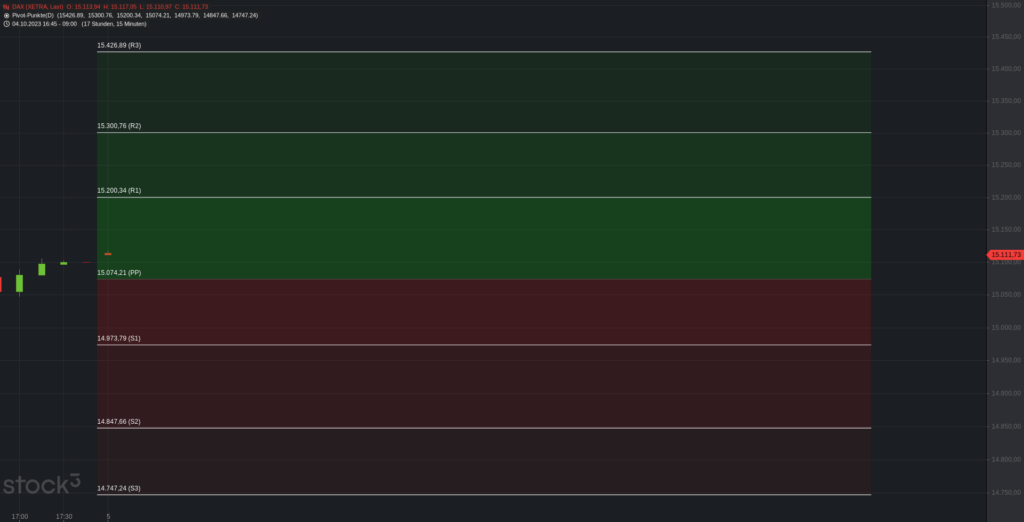Screen dimensions: 1024x522
Task: Click the PP pivot point label 15.074,21
Action: coord(119,272)
